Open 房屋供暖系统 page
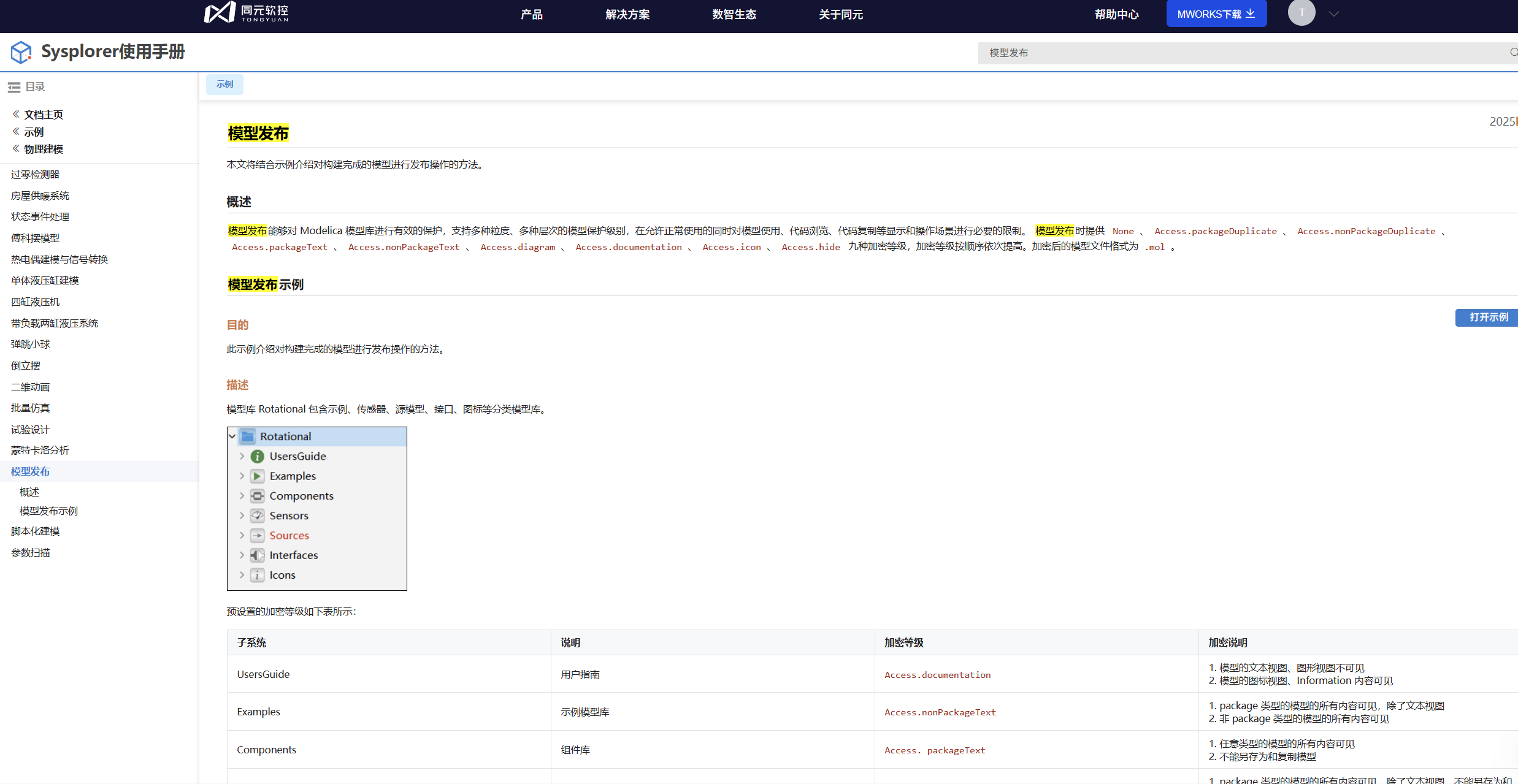 (x=40, y=196)
